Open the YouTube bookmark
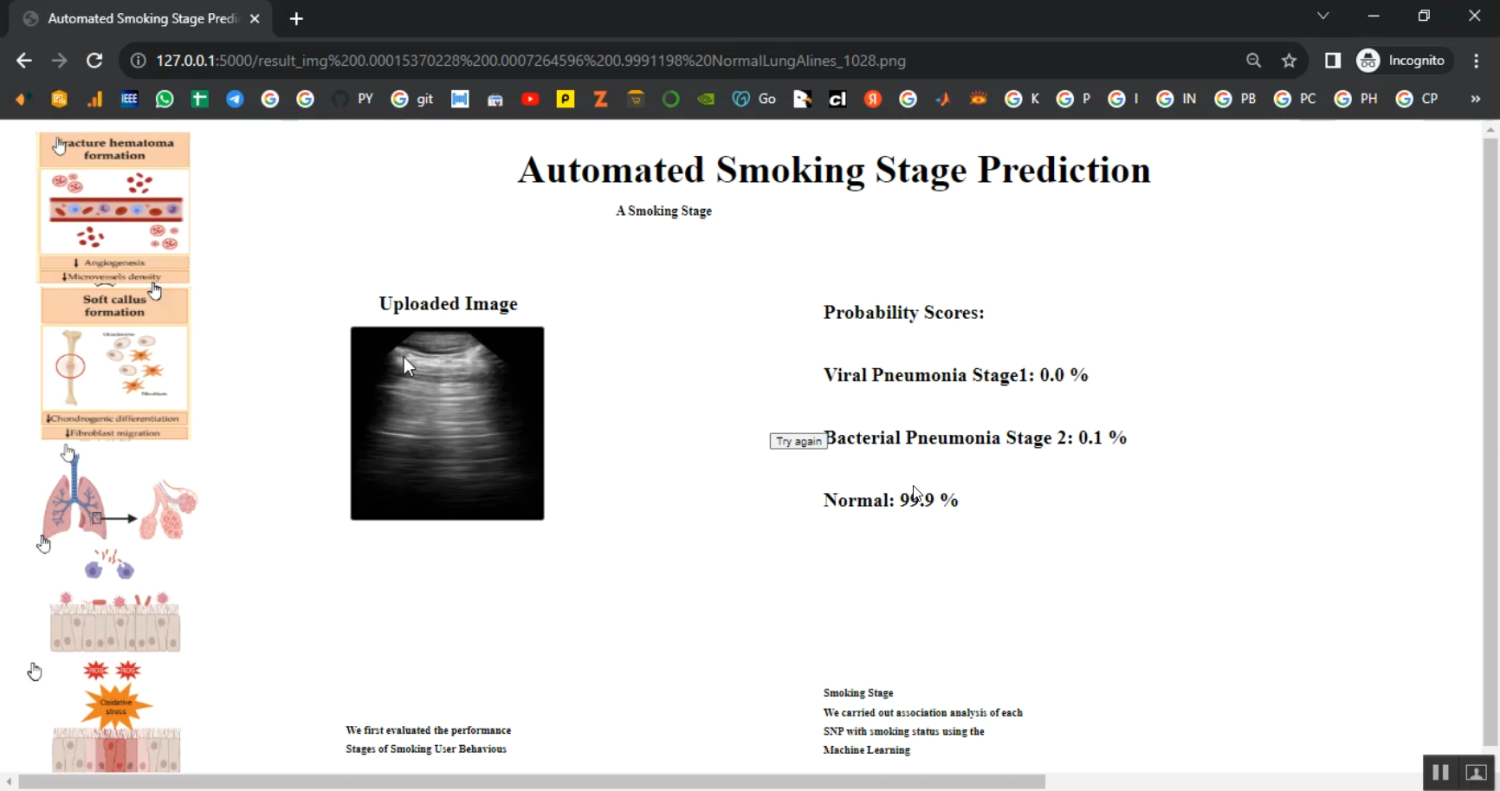The height and width of the screenshot is (791, 1500). (x=530, y=98)
